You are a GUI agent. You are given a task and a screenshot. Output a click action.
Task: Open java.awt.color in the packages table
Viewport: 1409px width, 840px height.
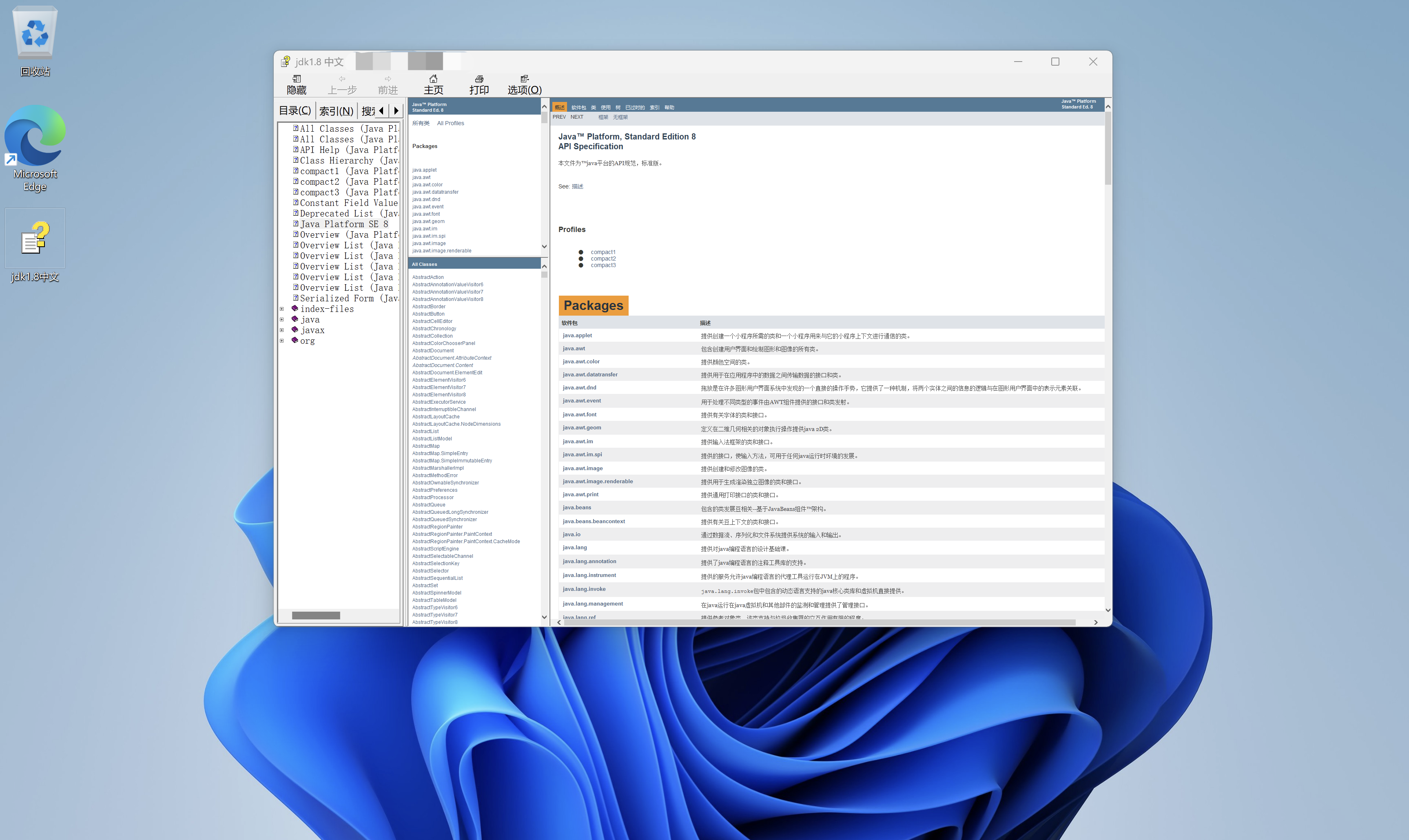[581, 361]
